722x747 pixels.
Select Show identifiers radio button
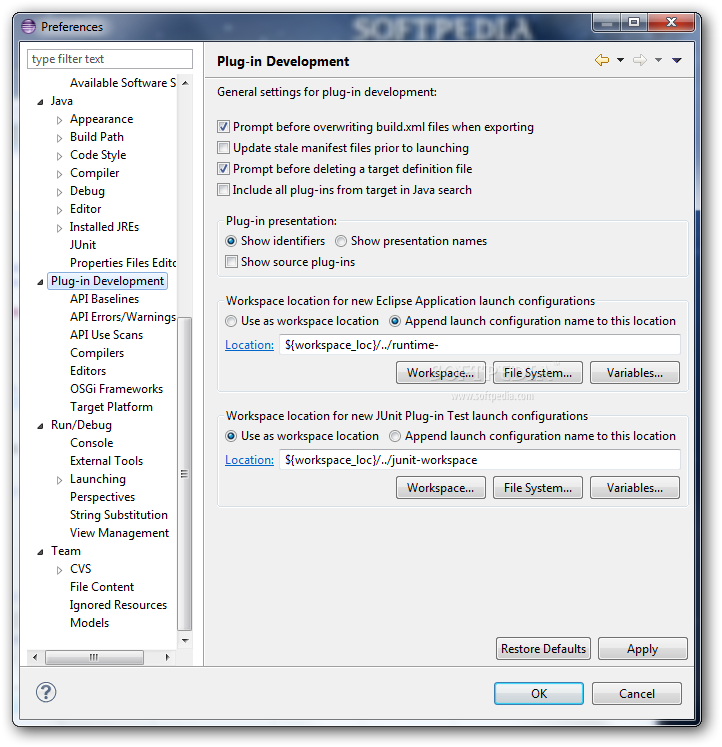click(x=231, y=241)
